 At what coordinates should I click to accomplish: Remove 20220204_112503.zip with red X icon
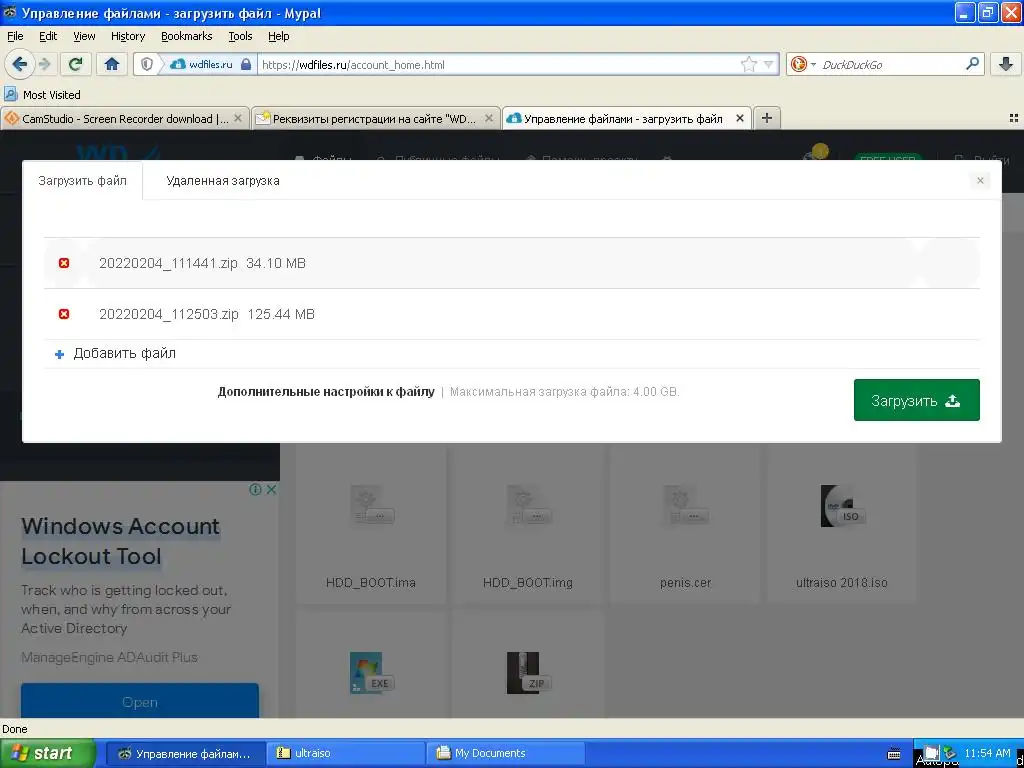[x=64, y=314]
